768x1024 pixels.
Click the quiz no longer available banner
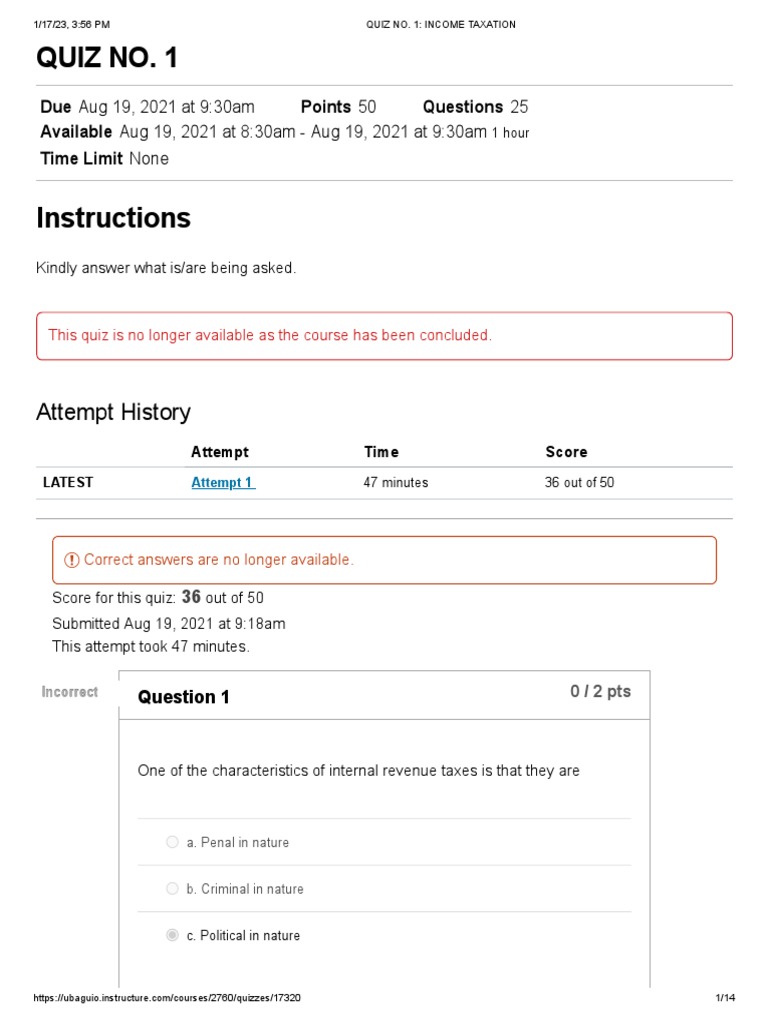point(384,335)
